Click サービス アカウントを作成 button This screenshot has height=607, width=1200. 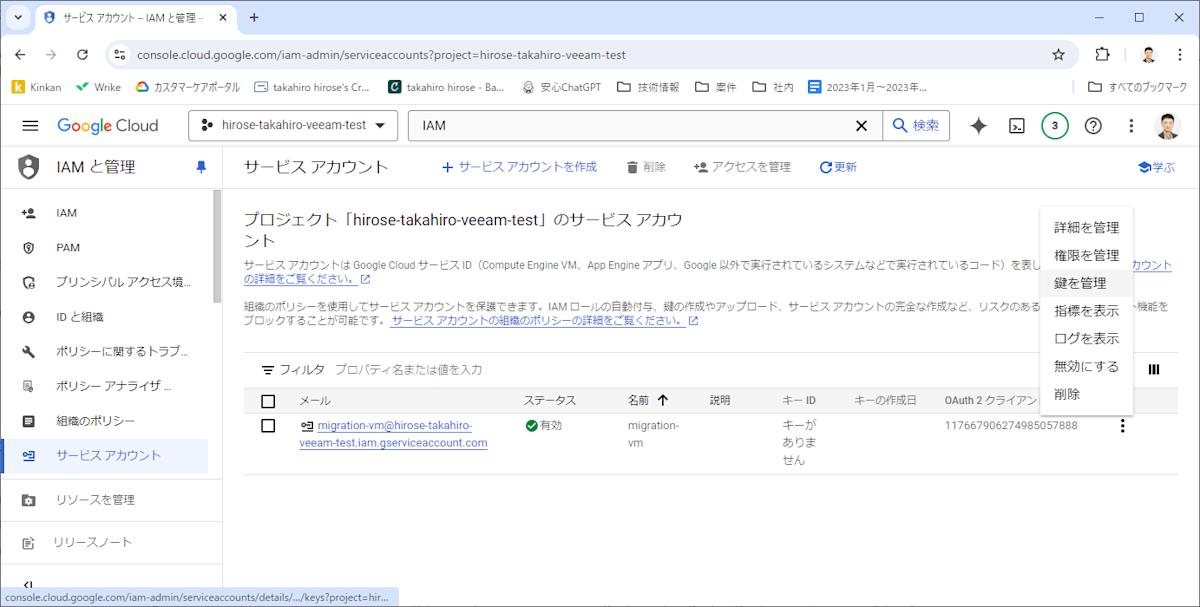click(x=519, y=167)
